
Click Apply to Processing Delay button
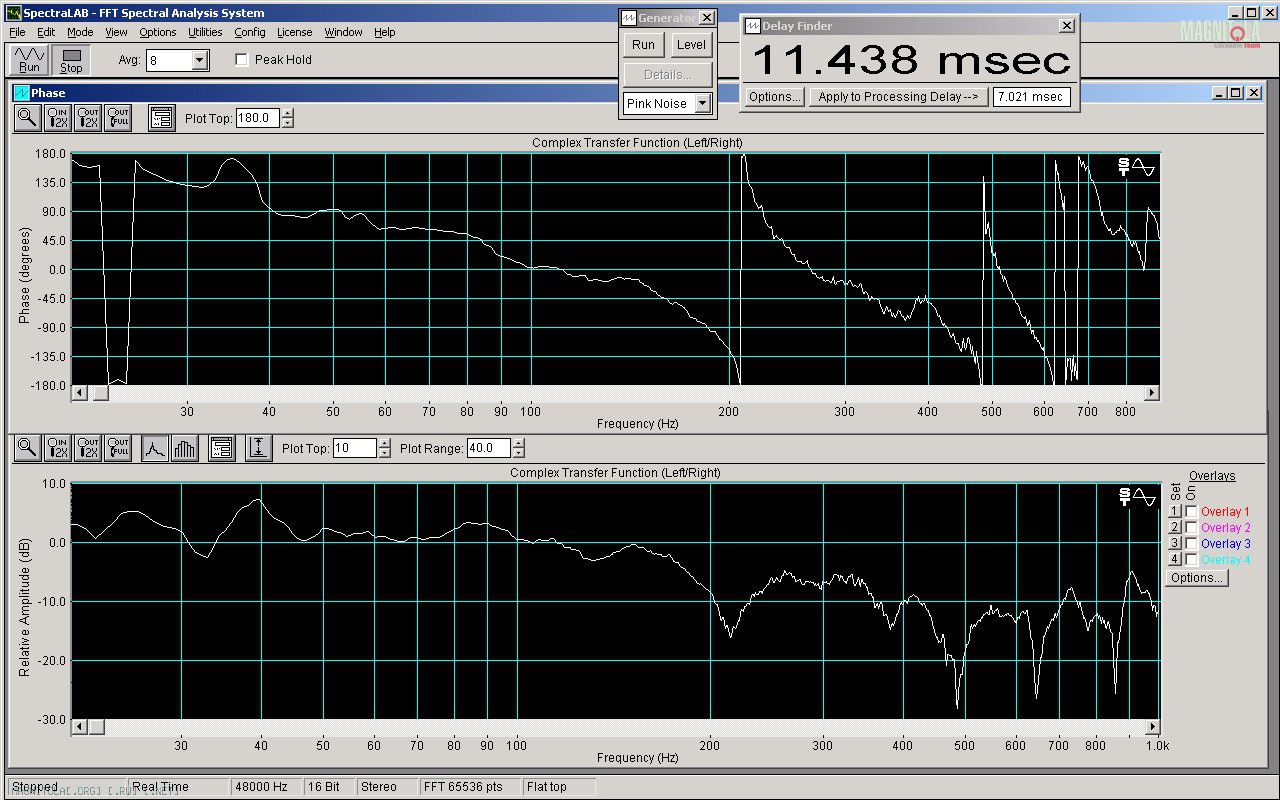[897, 97]
